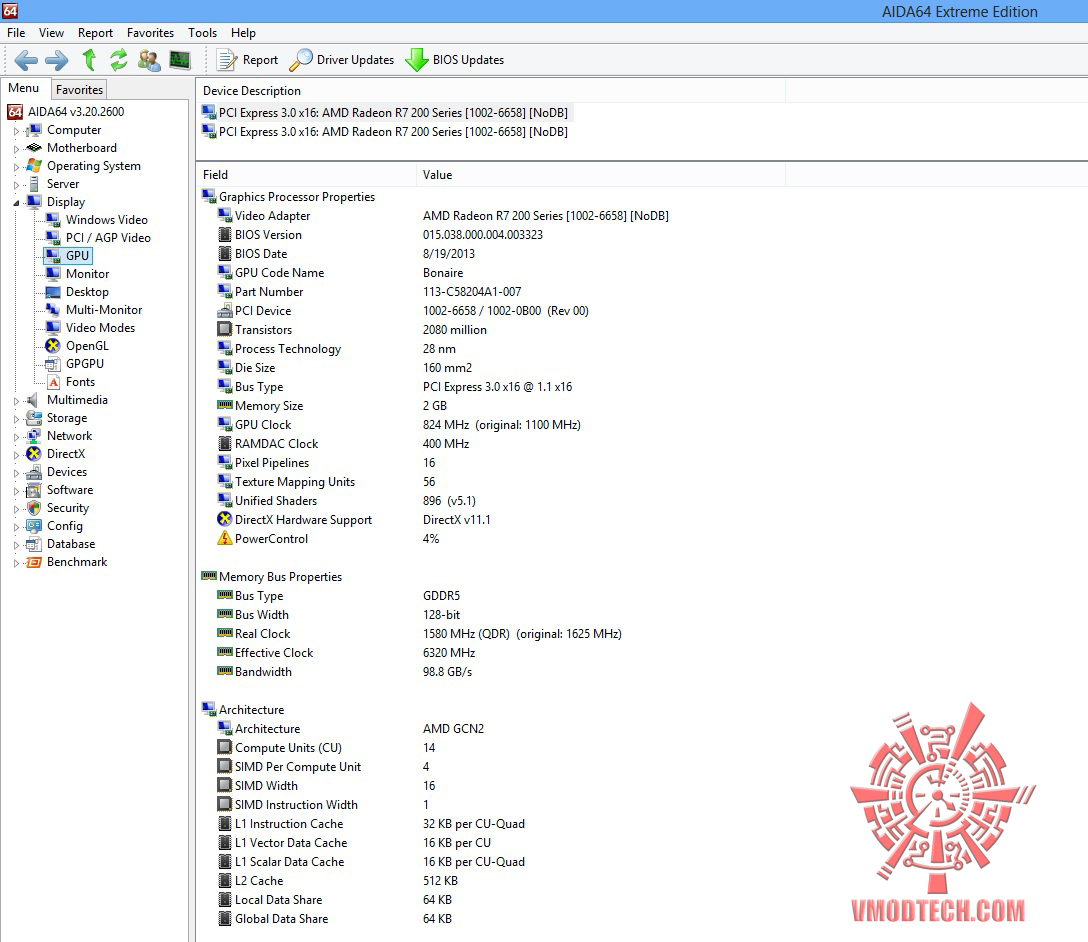Image resolution: width=1088 pixels, height=942 pixels.
Task: Click the Report toolbar button
Action: 247,60
